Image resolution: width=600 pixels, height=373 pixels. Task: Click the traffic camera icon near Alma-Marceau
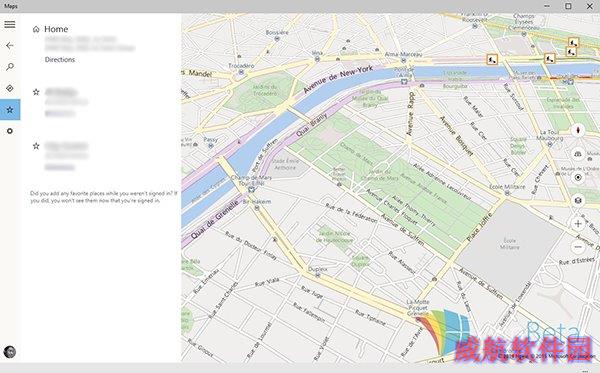492,59
